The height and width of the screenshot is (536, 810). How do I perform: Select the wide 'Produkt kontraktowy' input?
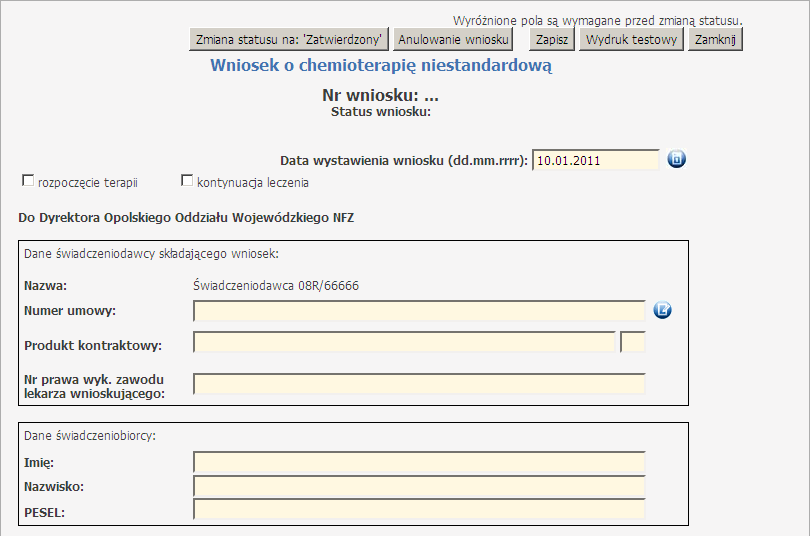tap(404, 343)
